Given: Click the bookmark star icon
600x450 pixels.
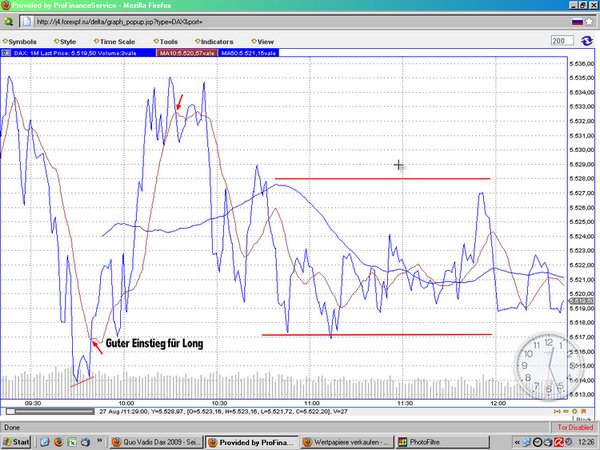Looking at the screenshot, I should click(588, 22).
